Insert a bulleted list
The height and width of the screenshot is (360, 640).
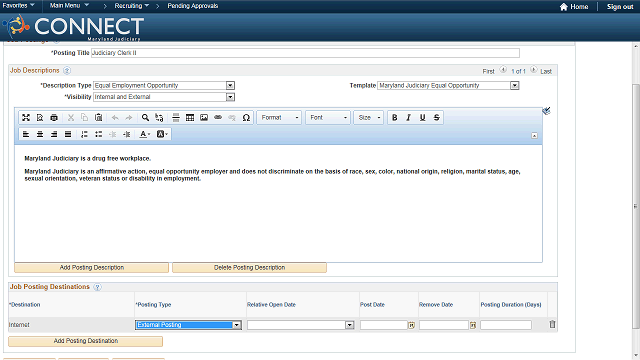[98, 134]
